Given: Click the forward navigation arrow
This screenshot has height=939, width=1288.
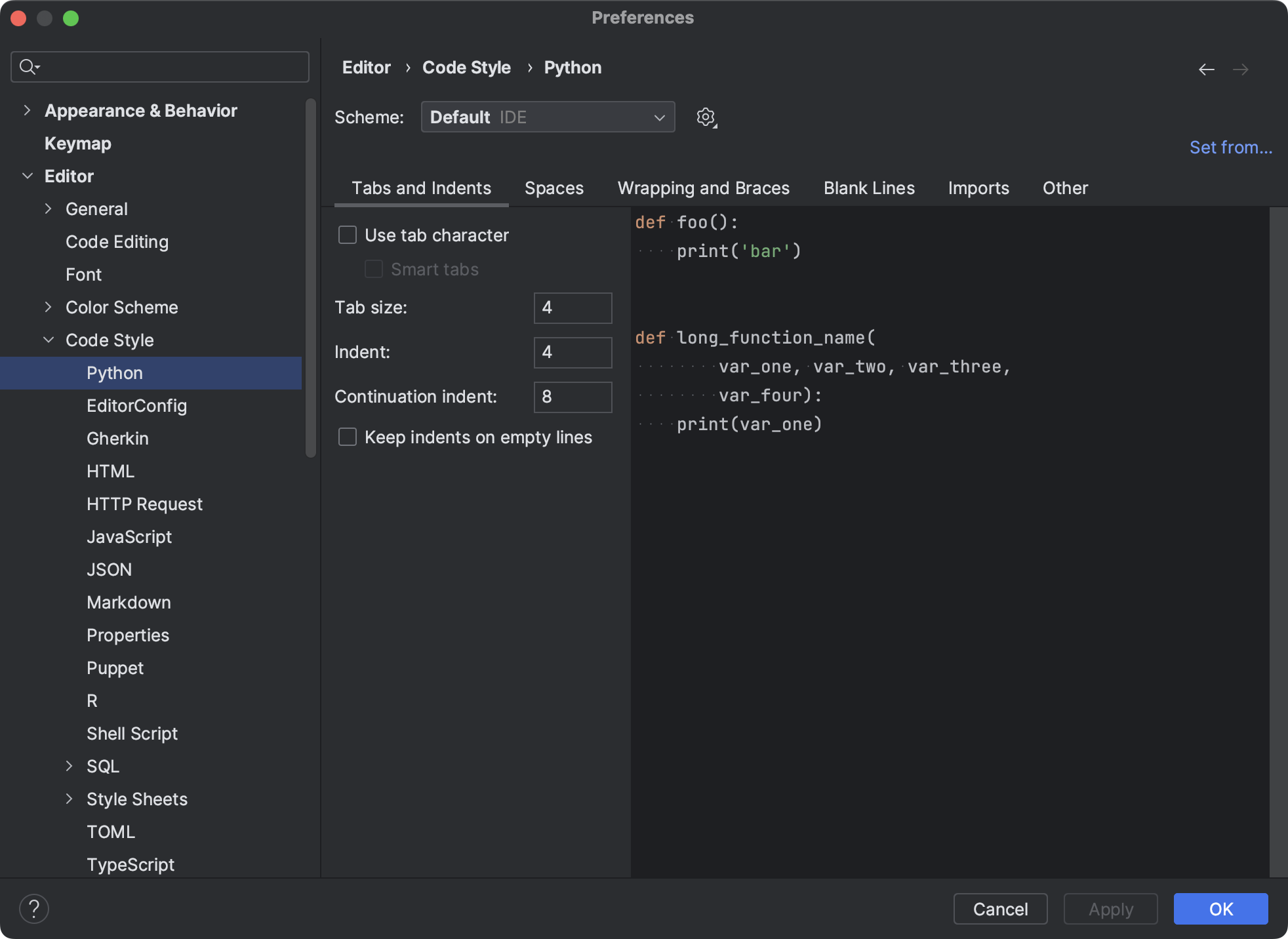Looking at the screenshot, I should pyautogui.click(x=1241, y=69).
